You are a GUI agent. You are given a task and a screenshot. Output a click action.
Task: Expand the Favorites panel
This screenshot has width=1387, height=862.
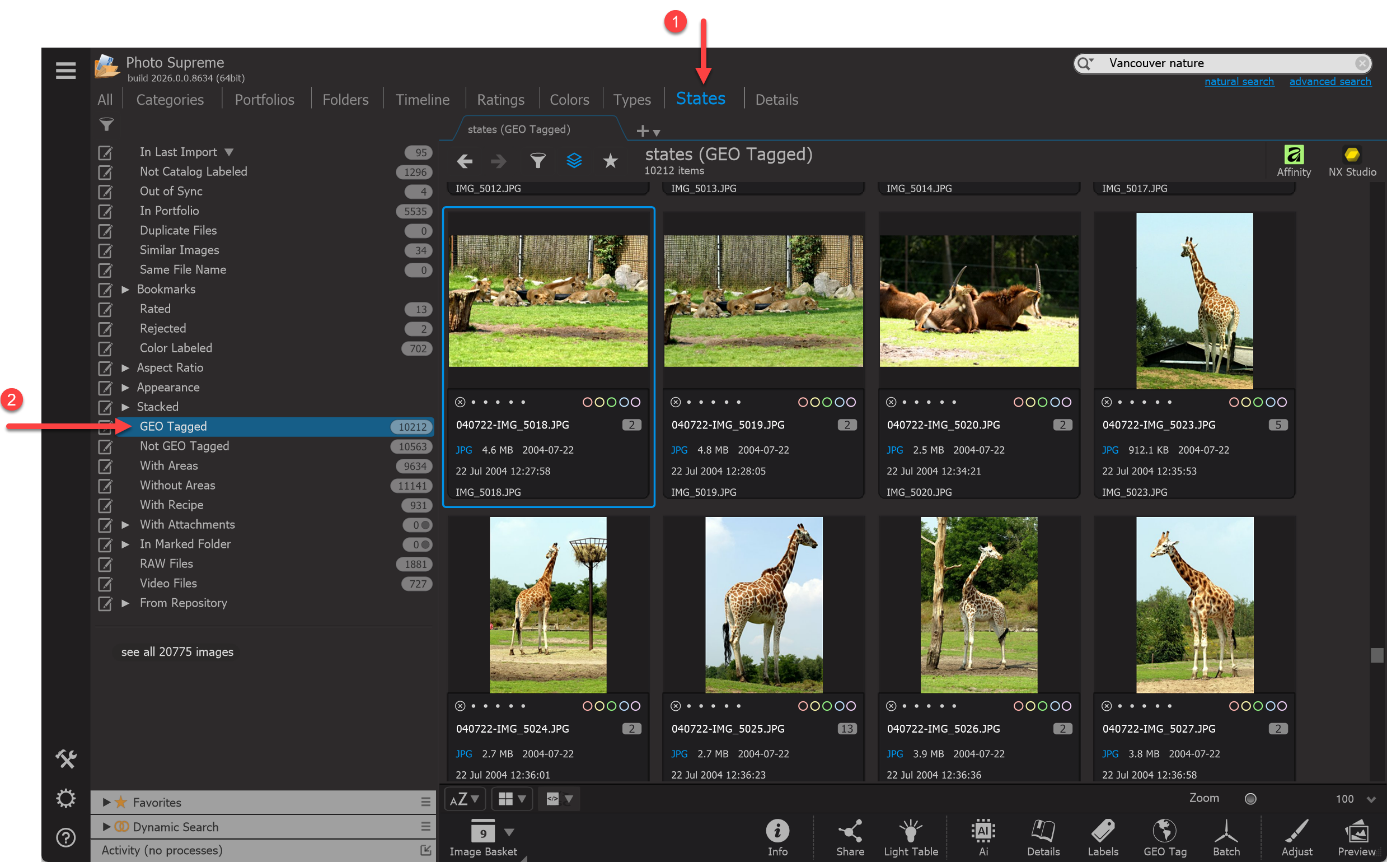[x=107, y=802]
